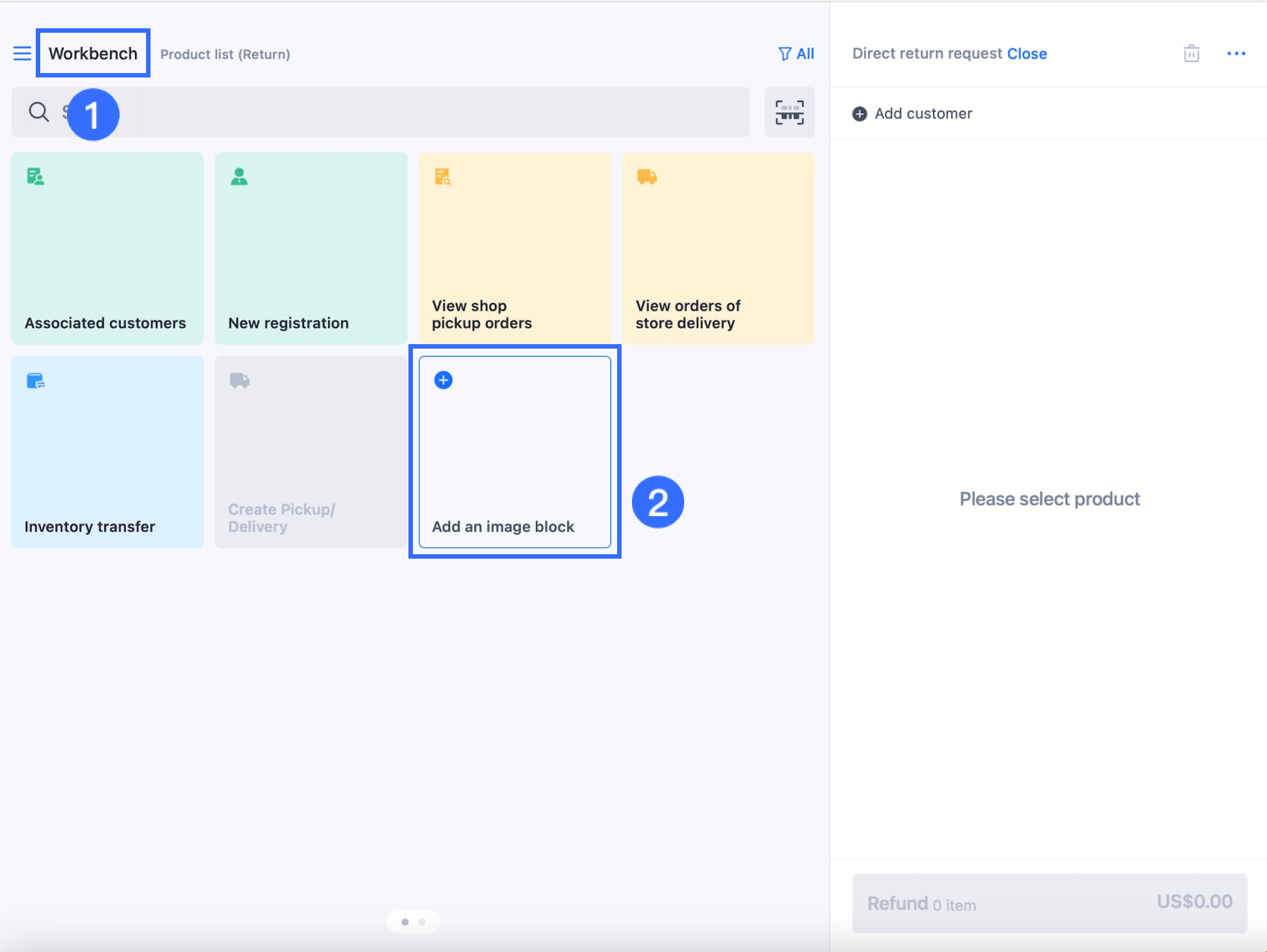
Task: Click the blue plus icon on image block
Action: point(443,381)
